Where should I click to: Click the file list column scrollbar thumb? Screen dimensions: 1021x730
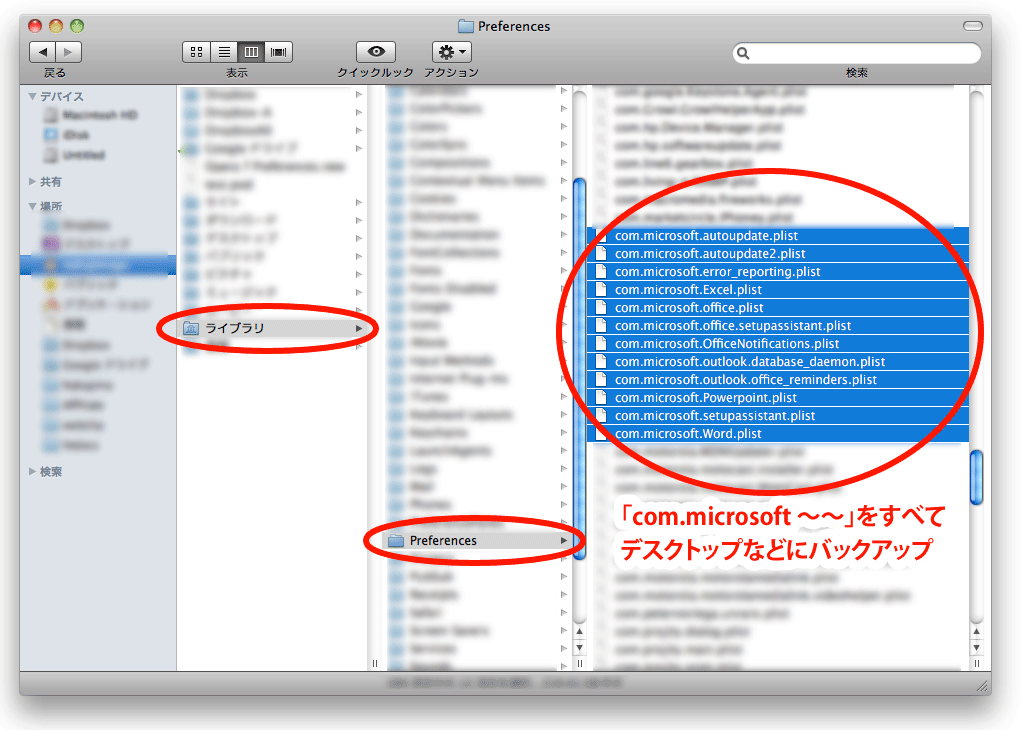[976, 477]
